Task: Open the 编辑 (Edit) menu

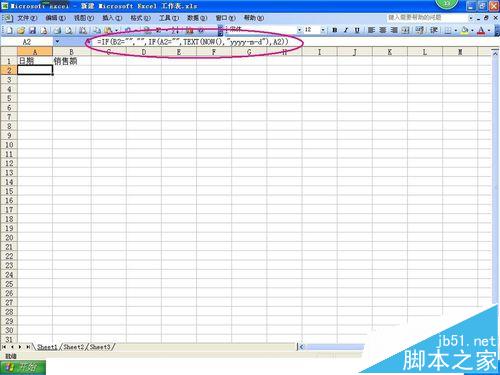Action: (56, 18)
